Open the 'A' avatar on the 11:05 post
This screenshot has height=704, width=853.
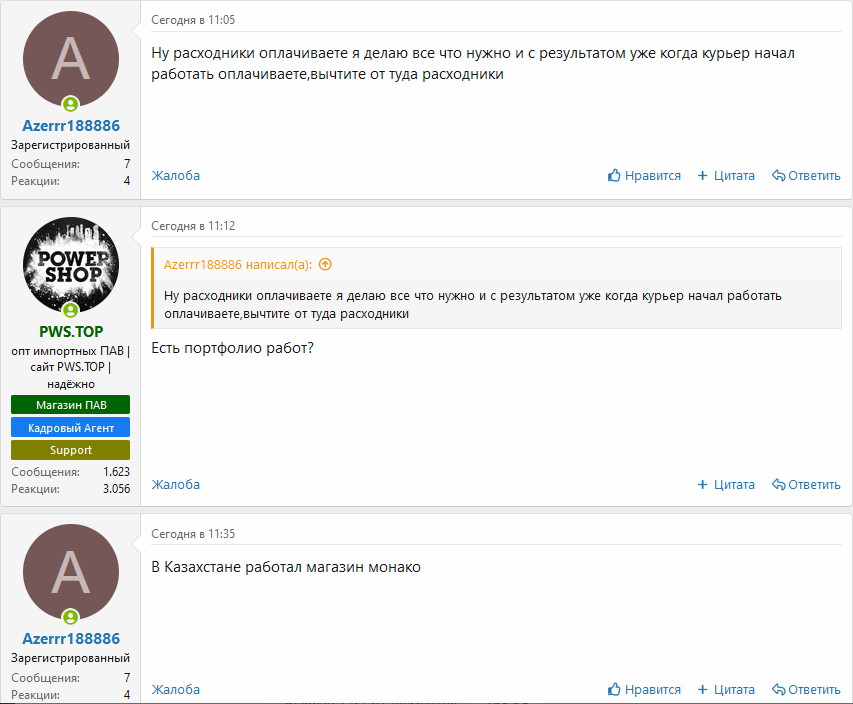point(70,59)
